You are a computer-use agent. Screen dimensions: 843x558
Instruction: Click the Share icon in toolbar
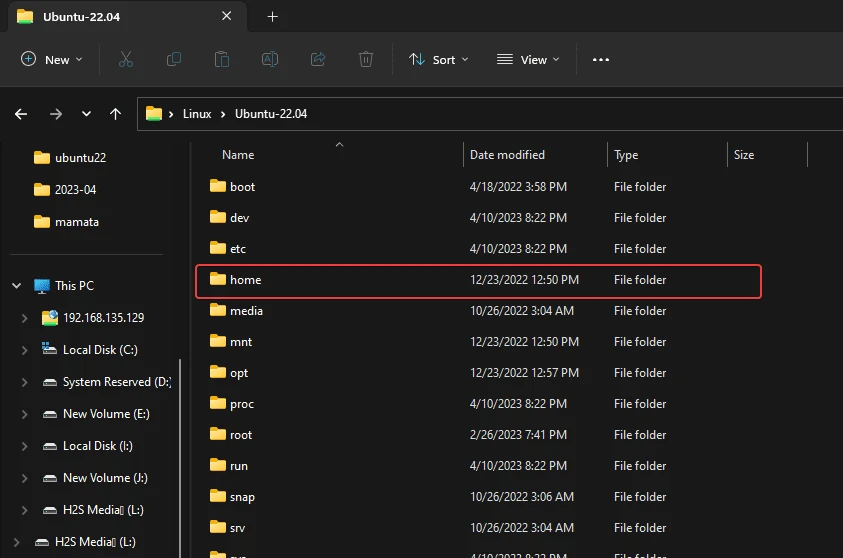pos(318,60)
